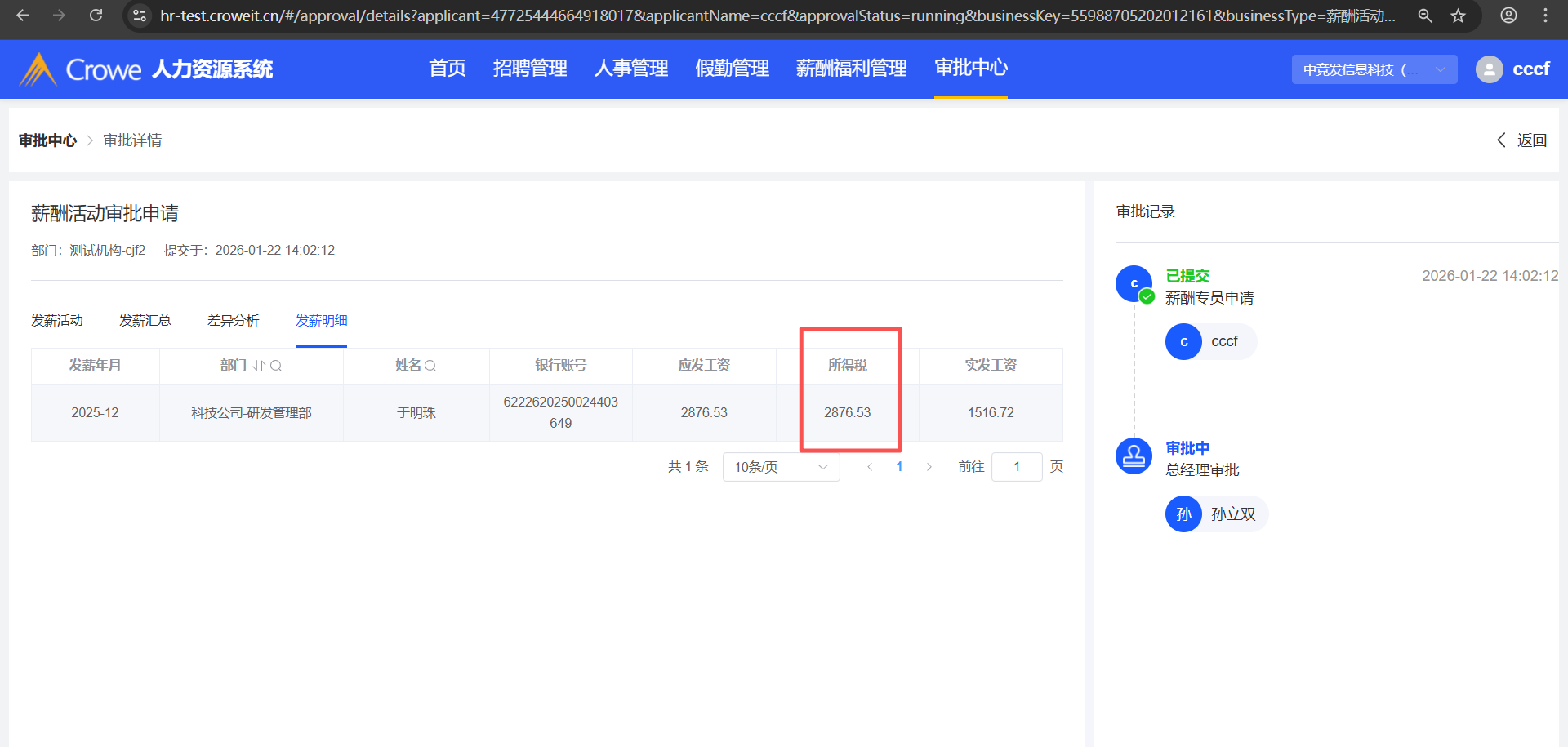Screen dimensions: 1568x747
Task: Click the 返回 back button
Action: tap(1522, 140)
